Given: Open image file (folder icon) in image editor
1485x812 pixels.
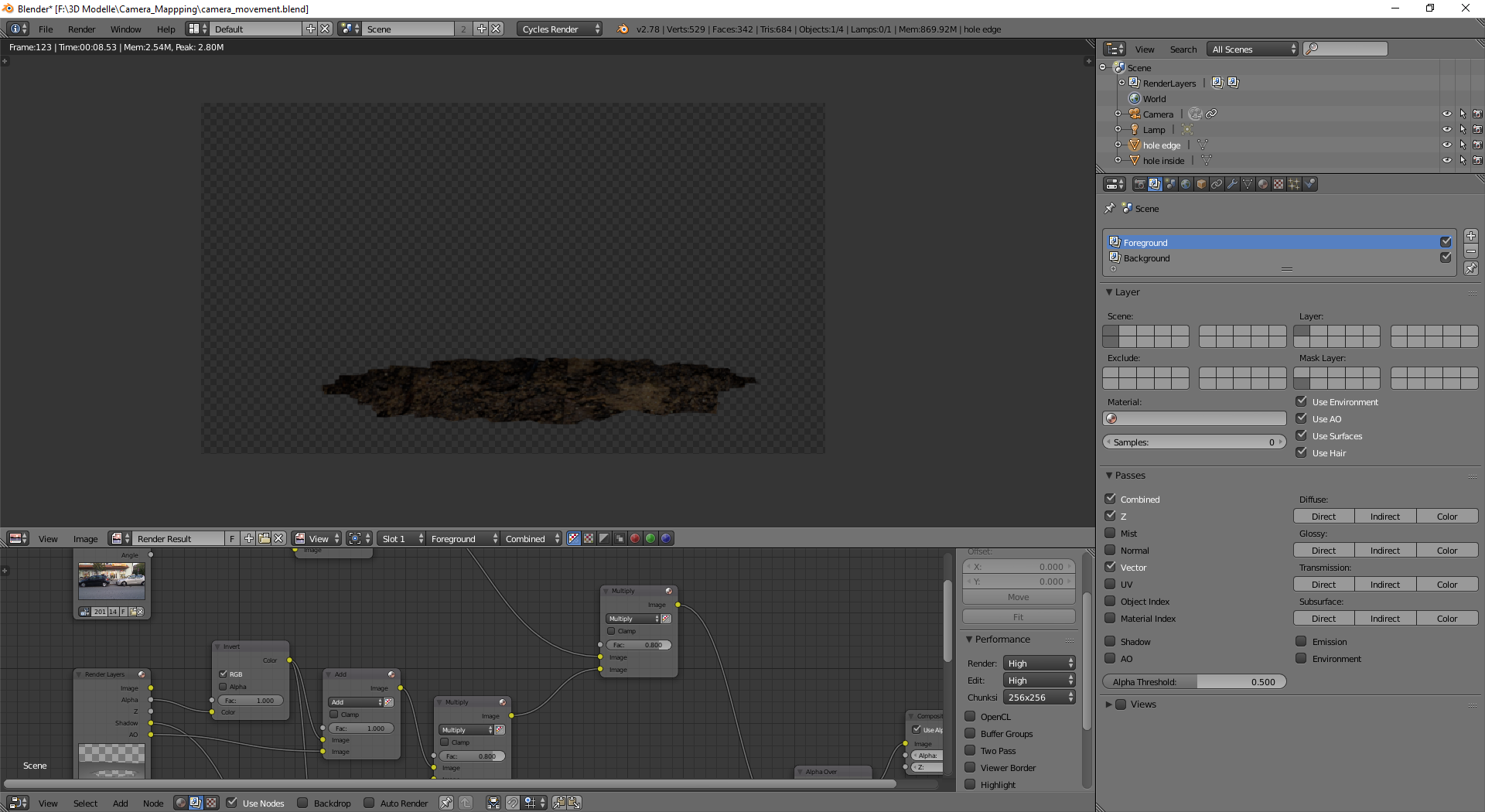Looking at the screenshot, I should pyautogui.click(x=264, y=538).
